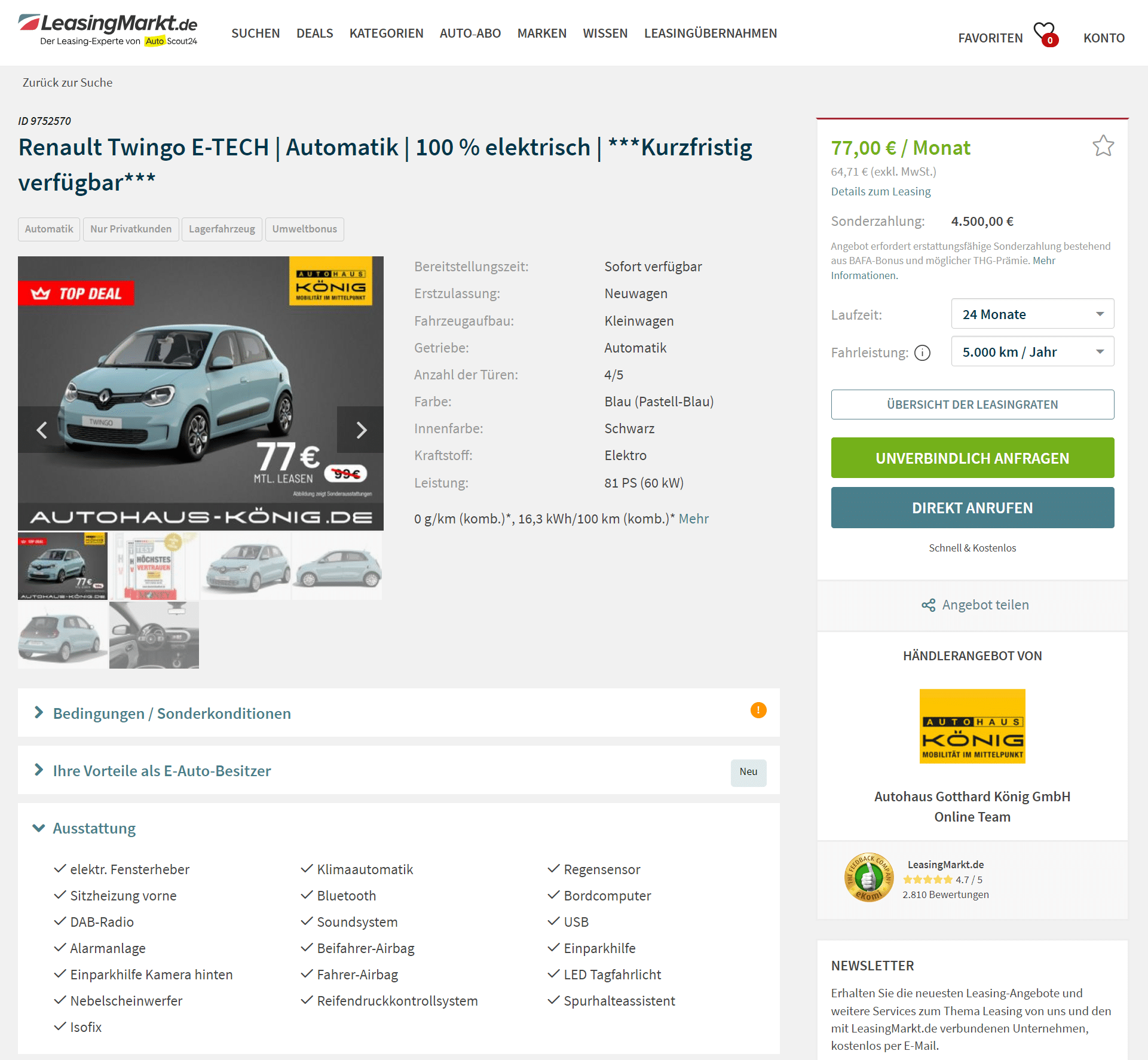
Task: Open Fahrleistung info icon
Action: click(923, 353)
